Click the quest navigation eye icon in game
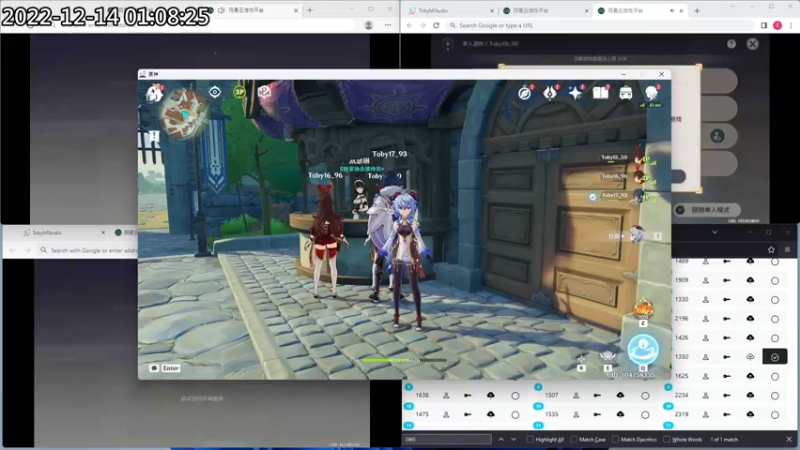 (x=215, y=92)
